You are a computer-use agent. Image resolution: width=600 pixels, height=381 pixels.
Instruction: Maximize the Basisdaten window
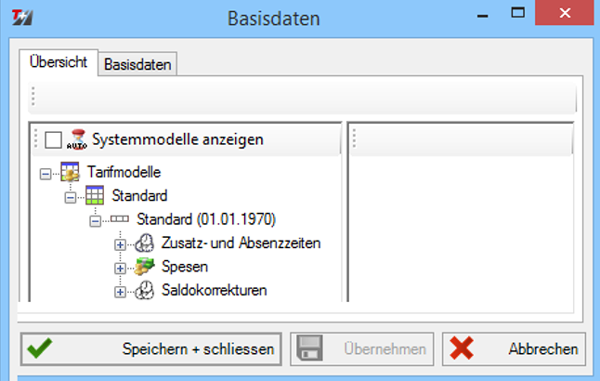518,13
